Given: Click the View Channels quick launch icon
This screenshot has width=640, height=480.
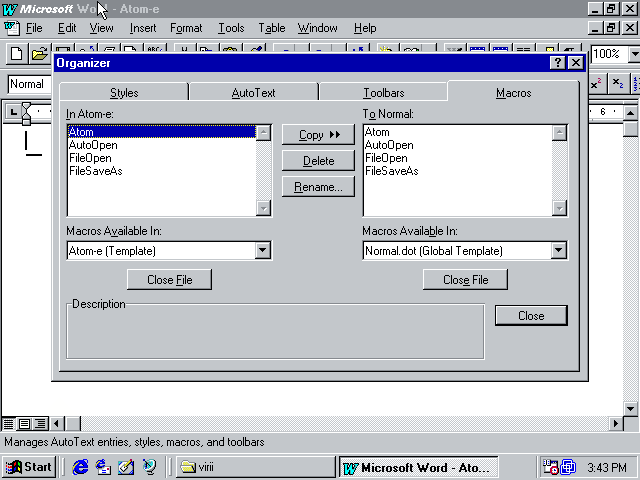Looking at the screenshot, I should 149,467.
